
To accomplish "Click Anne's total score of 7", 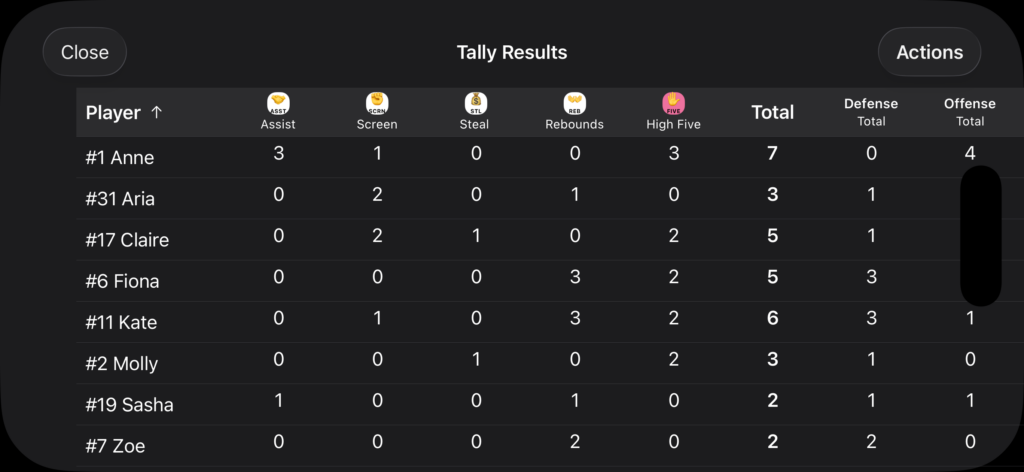I will tap(772, 154).
